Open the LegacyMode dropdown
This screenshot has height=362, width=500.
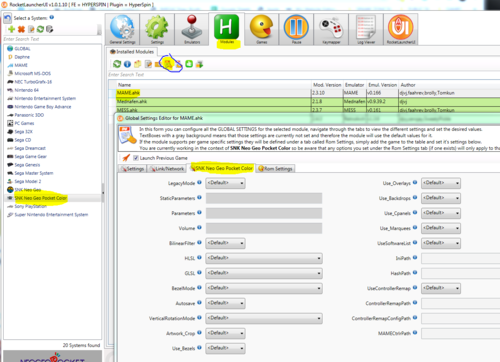coord(225,183)
